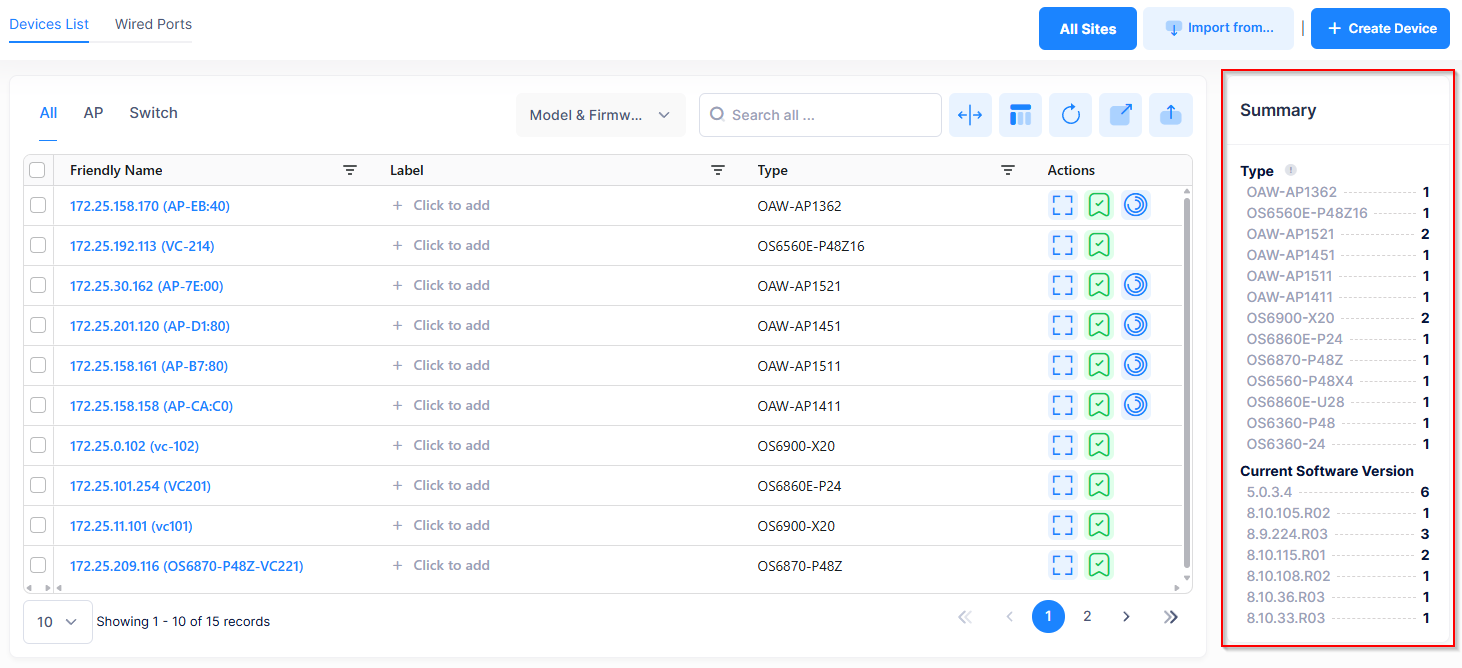Open device link 172.25.209.116 (OS6870-P48Z-VC221)
1462x668 pixels.
(186, 566)
